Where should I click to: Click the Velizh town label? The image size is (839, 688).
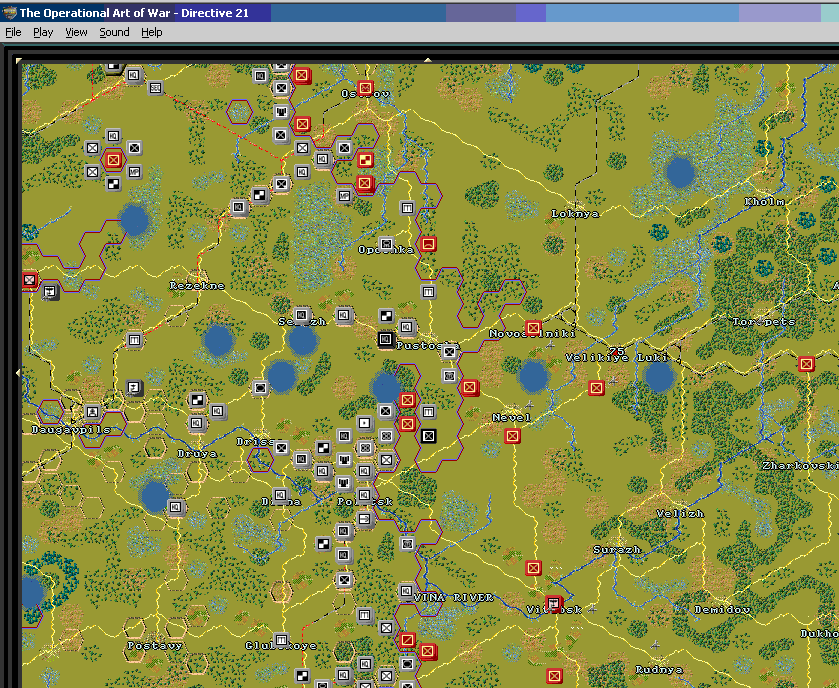680,514
